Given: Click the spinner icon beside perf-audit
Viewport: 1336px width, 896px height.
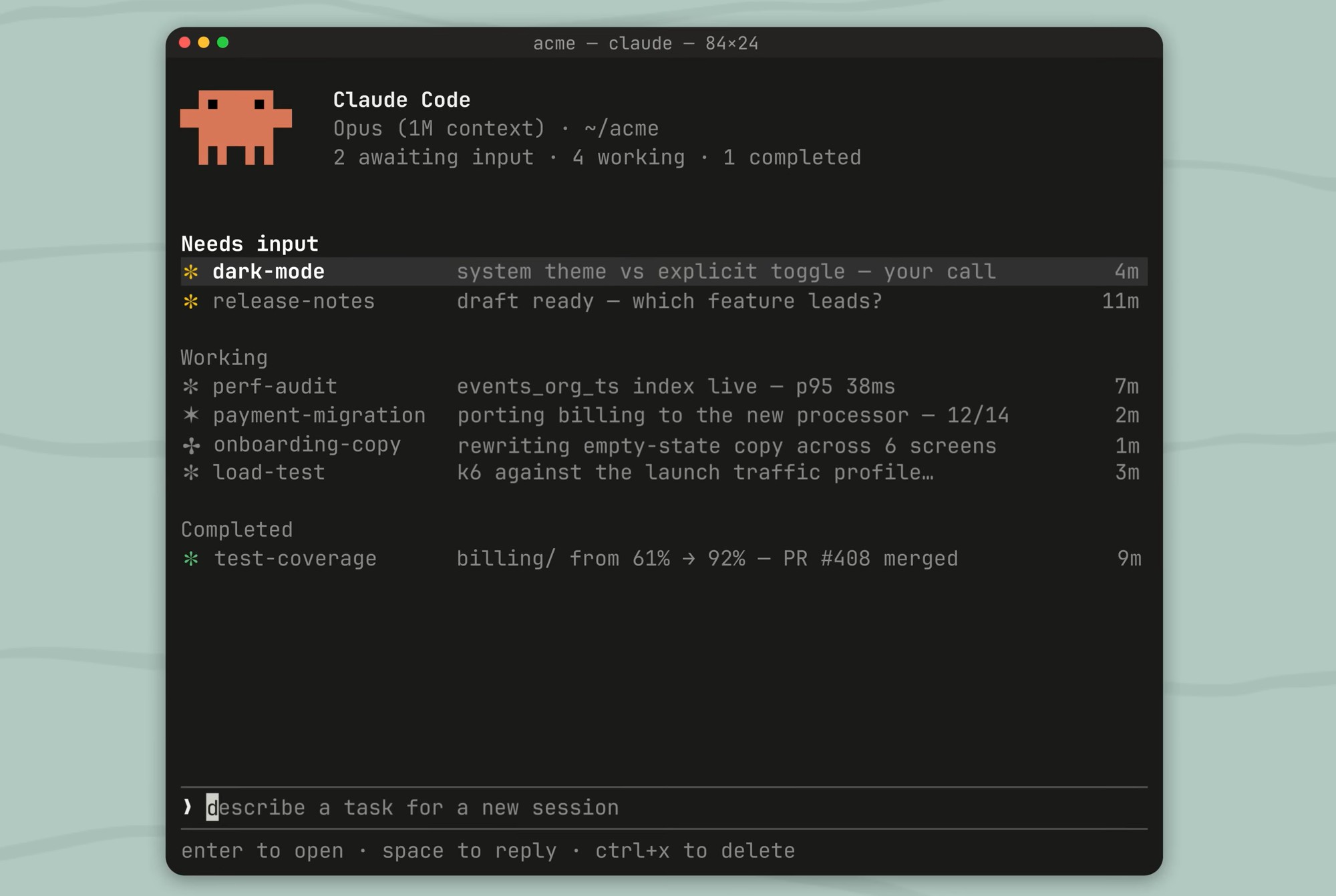Looking at the screenshot, I should pyautogui.click(x=191, y=387).
